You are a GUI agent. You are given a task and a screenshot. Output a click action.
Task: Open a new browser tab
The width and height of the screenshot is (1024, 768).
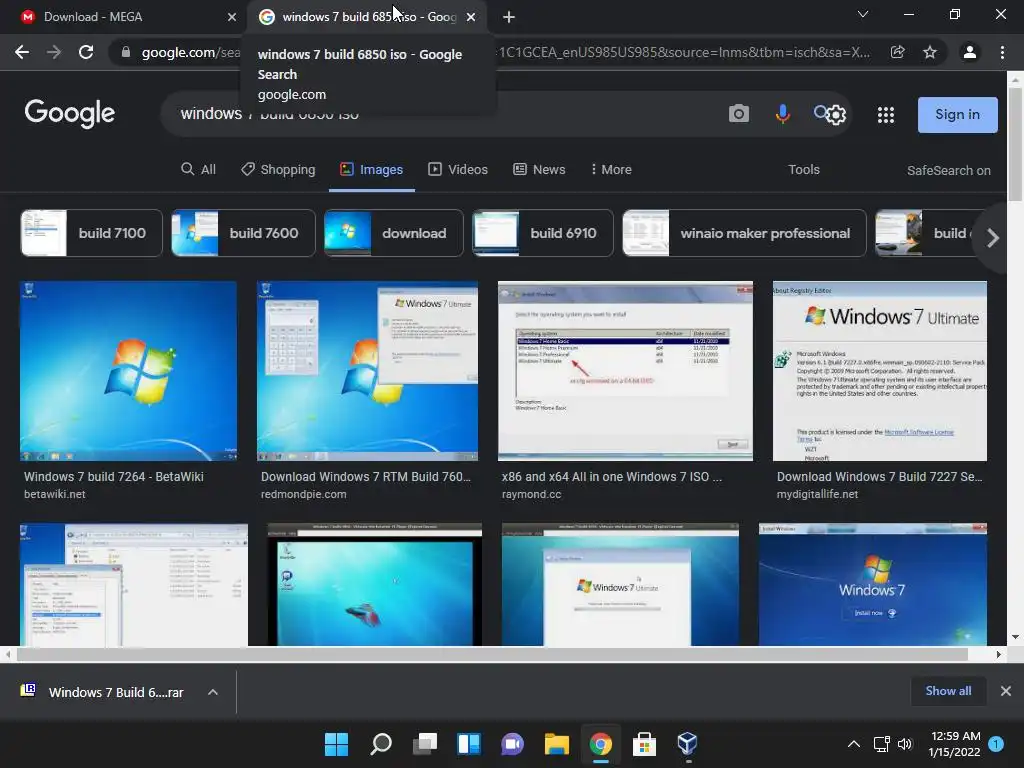[509, 17]
